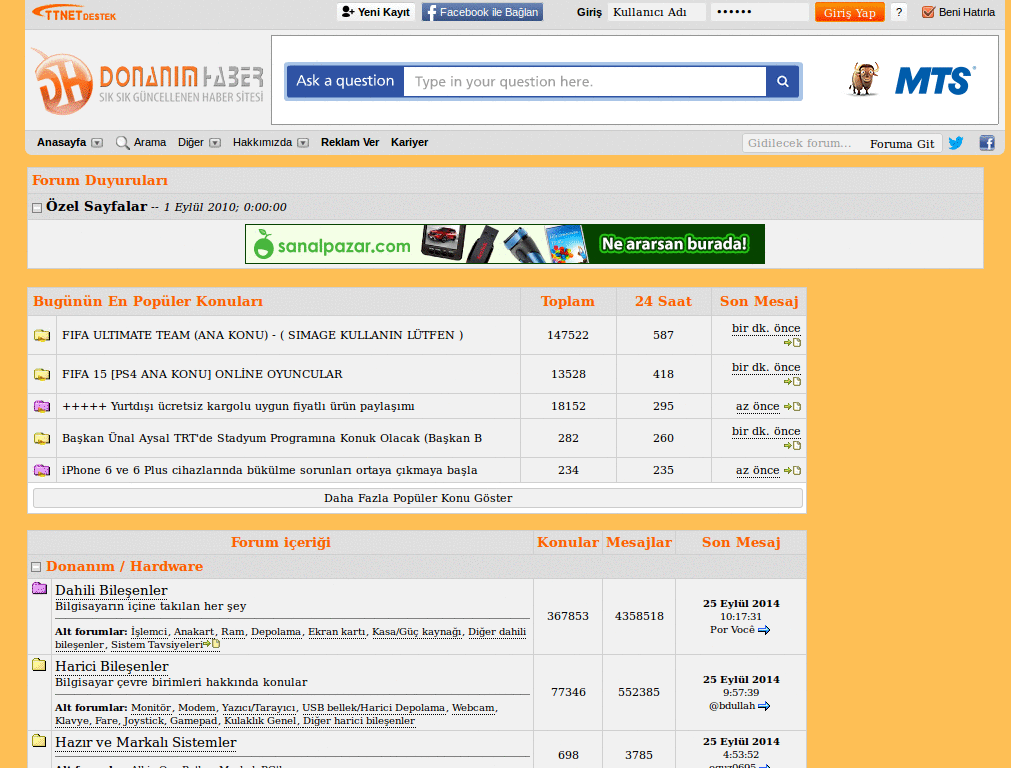Click folder icon of FIFA ULTIMATE TEAM topic
Viewport: 1024px width, 768px height.
pyautogui.click(x=42, y=336)
